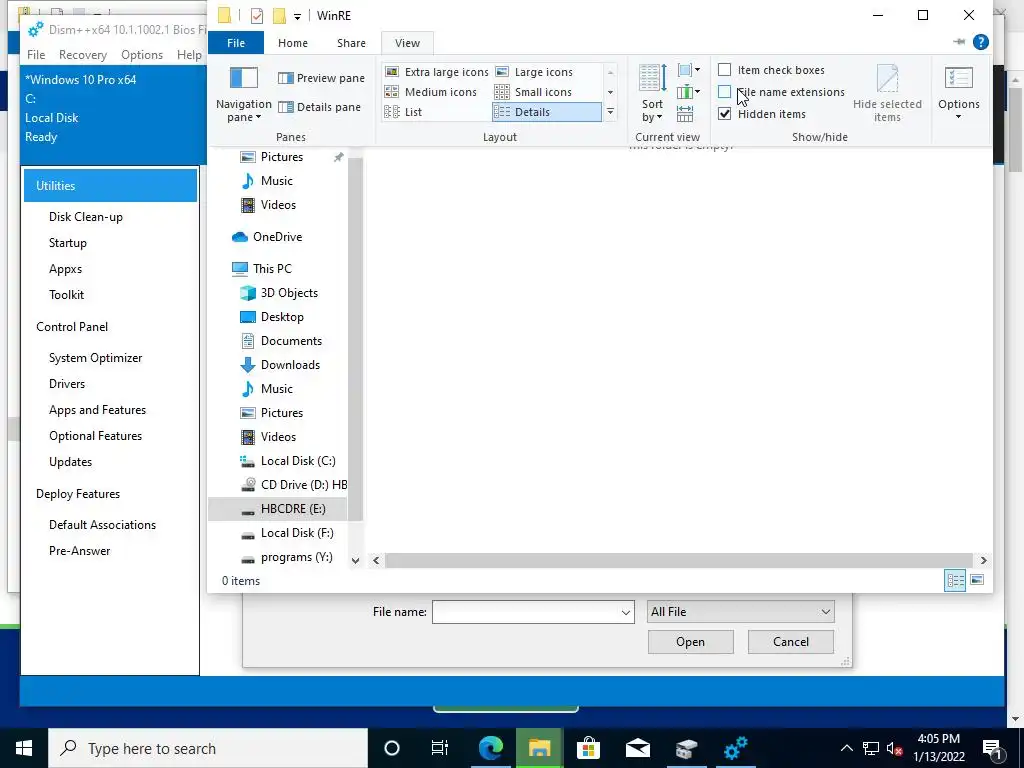The width and height of the screenshot is (1024, 768).
Task: Select Downloads under This PC
Action: tap(281, 365)
